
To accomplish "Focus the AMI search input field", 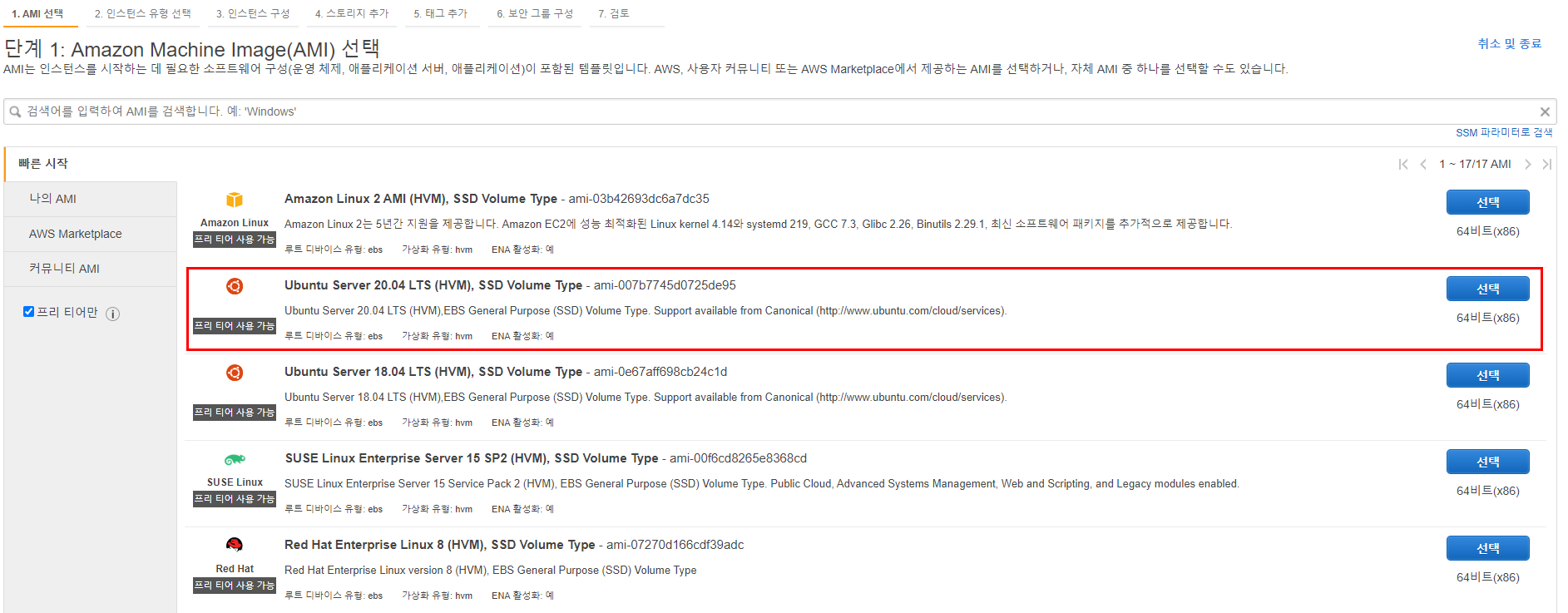I will (779, 111).
